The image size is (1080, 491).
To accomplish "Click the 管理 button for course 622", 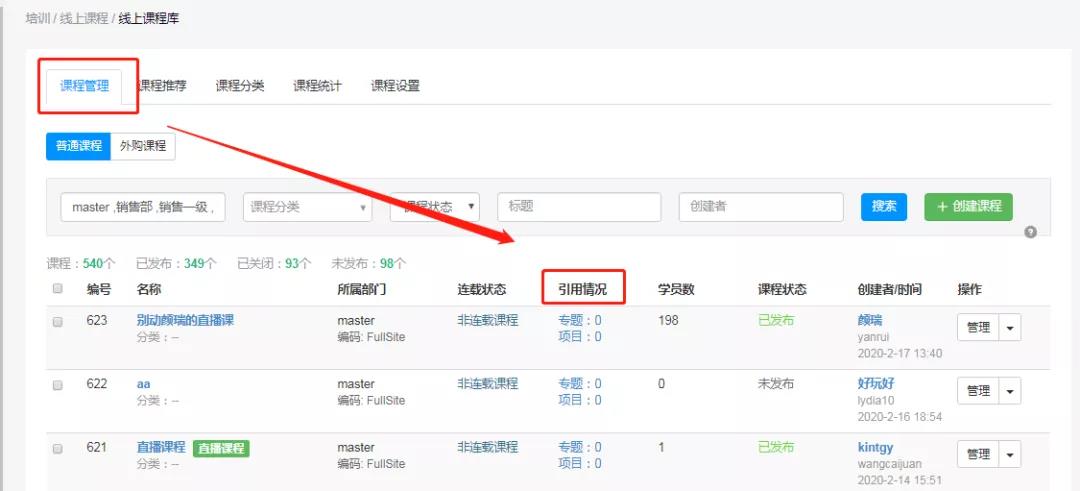I will 978,391.
